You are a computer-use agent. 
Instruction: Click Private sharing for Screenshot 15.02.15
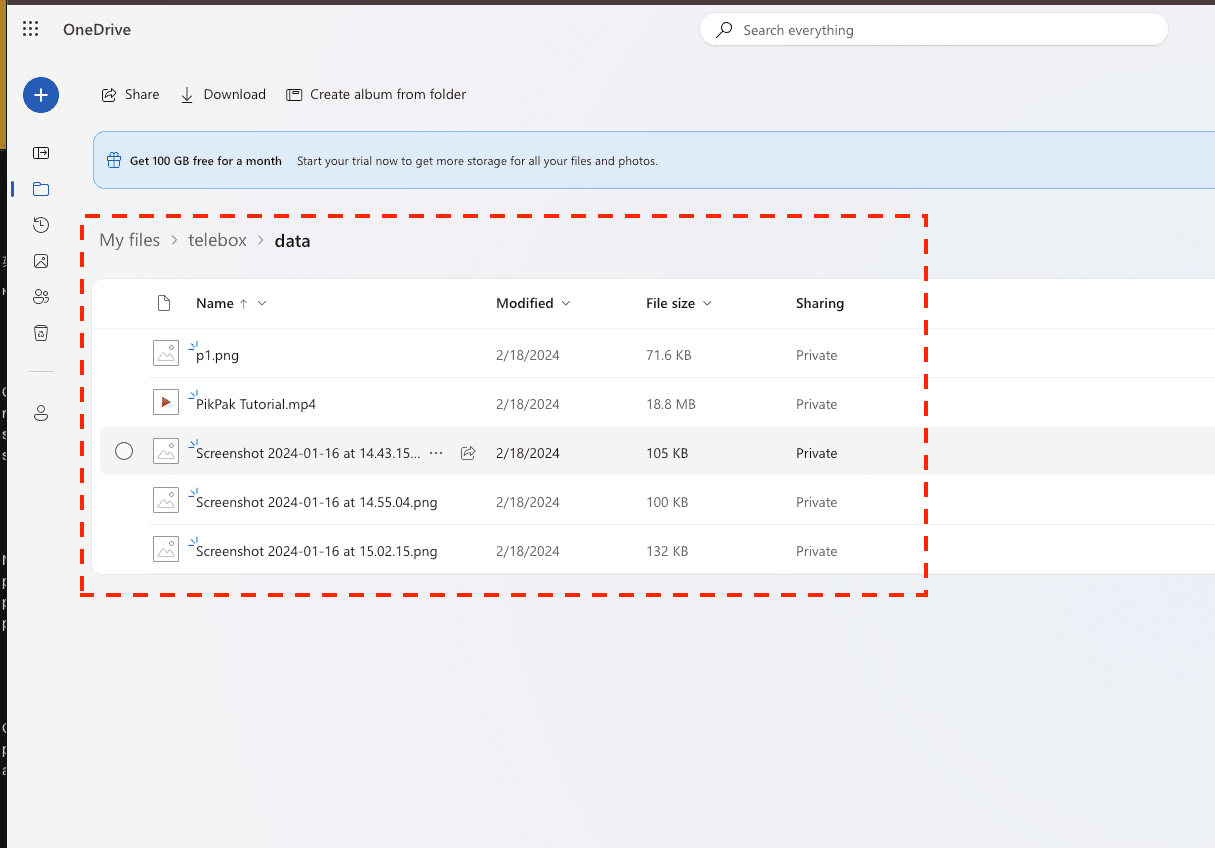click(817, 551)
